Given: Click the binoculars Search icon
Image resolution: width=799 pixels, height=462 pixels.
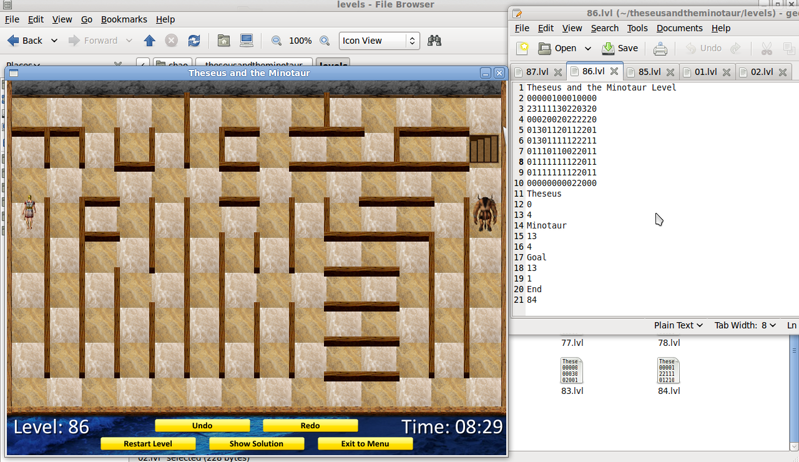Looking at the screenshot, I should 434,41.
